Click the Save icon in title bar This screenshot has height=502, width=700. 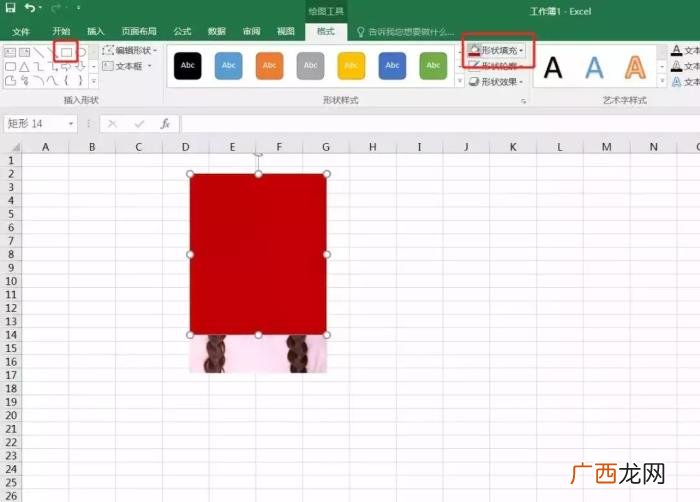point(10,7)
